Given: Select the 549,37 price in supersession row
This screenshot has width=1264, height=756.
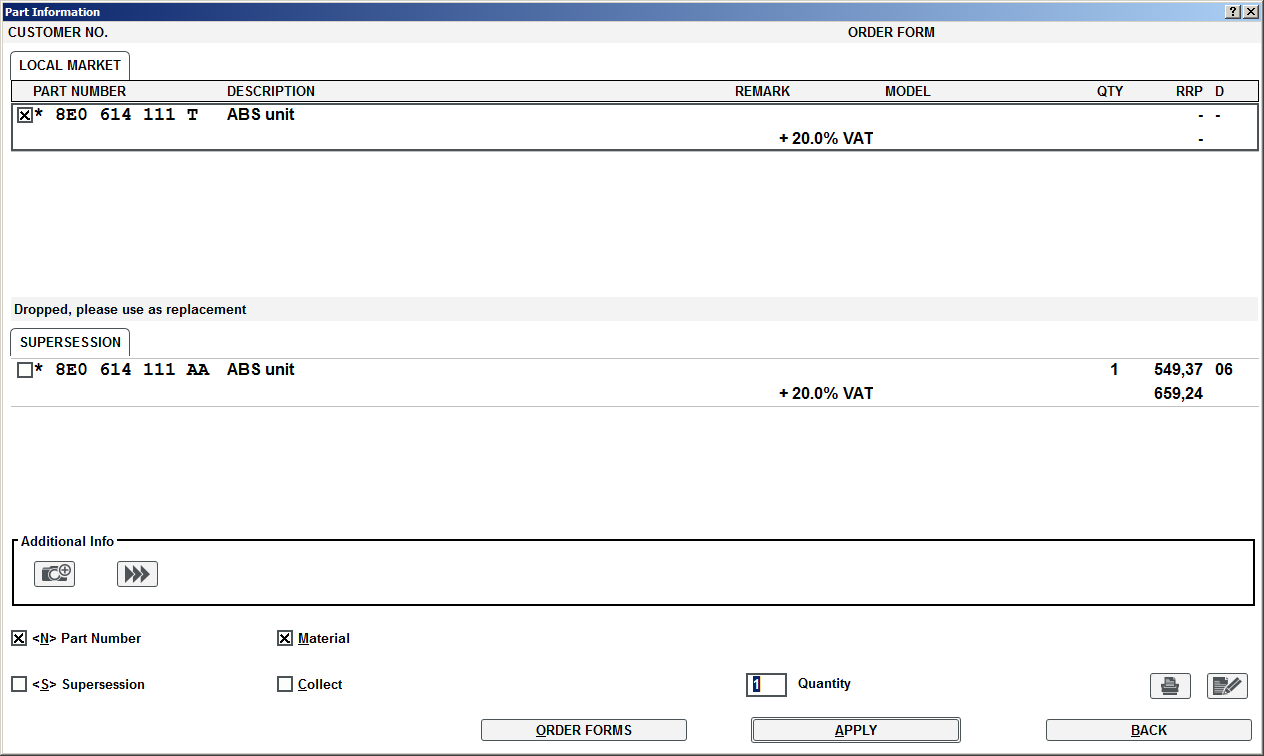Looking at the screenshot, I should click(1178, 370).
